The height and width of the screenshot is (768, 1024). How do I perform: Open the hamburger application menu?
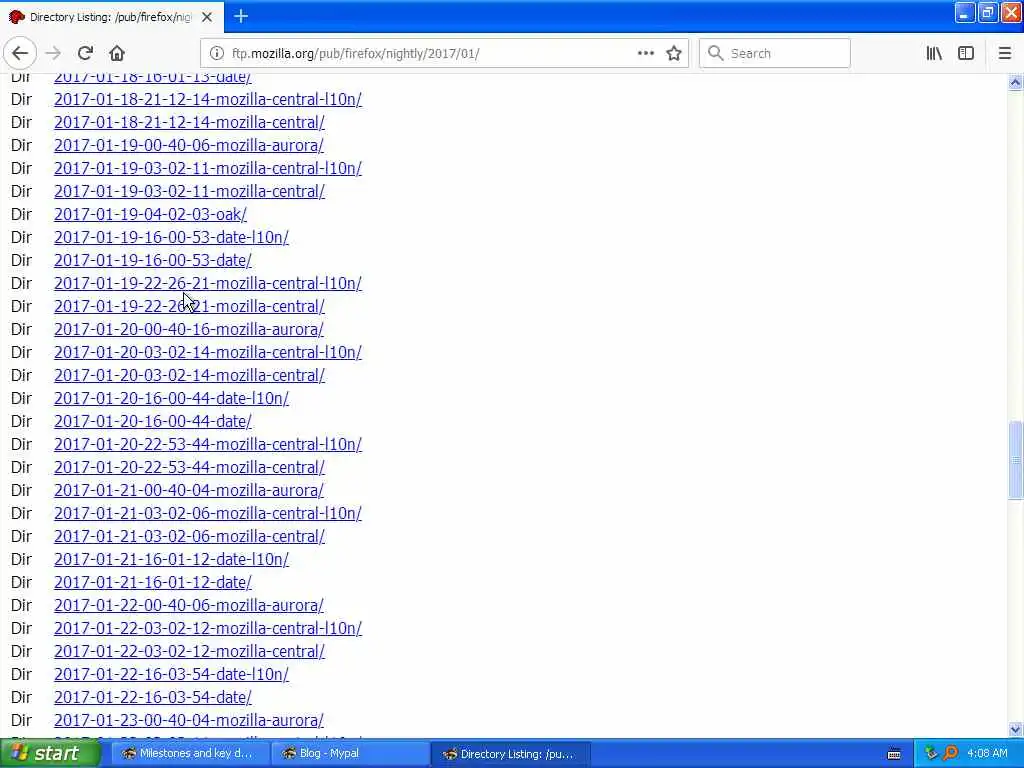tap(1005, 54)
